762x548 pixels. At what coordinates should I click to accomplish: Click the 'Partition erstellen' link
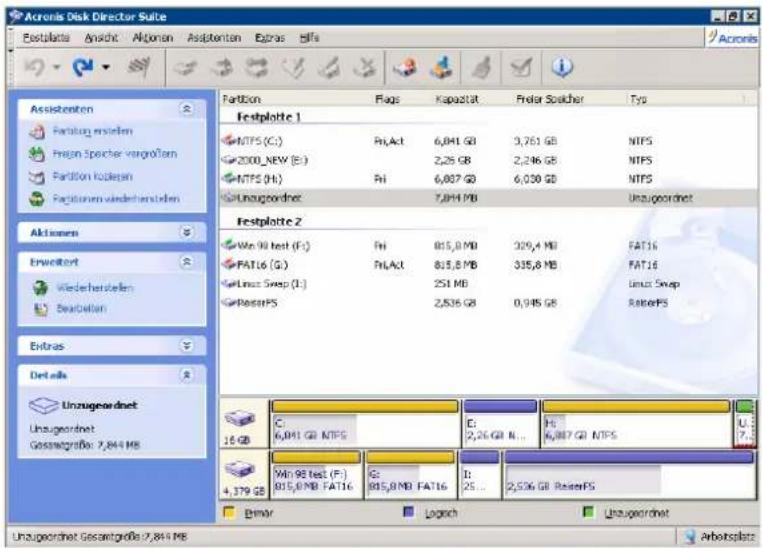[92, 131]
